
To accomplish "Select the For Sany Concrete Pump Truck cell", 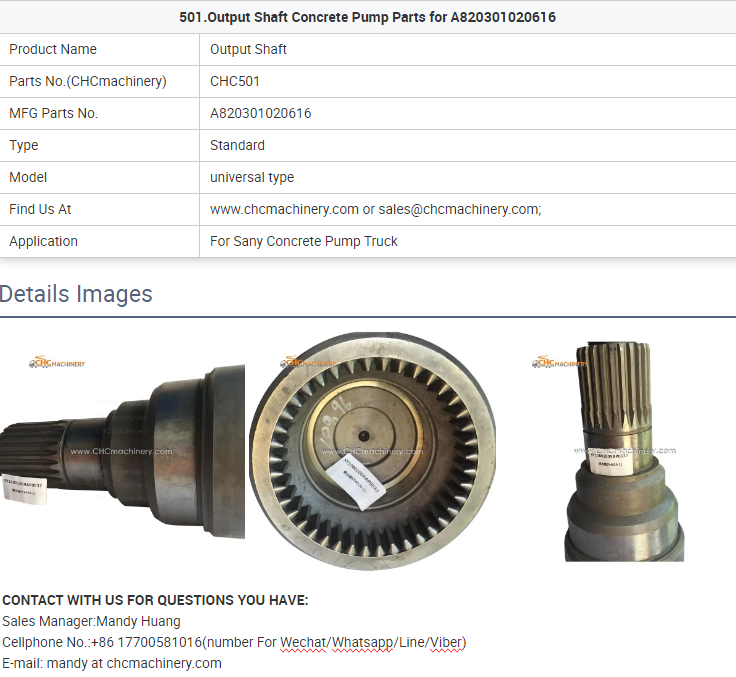I will tap(468, 241).
